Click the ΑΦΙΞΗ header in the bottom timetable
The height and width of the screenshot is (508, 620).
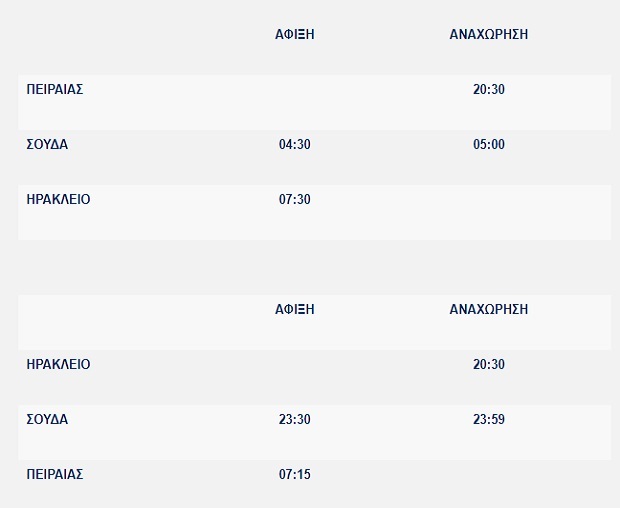click(295, 309)
